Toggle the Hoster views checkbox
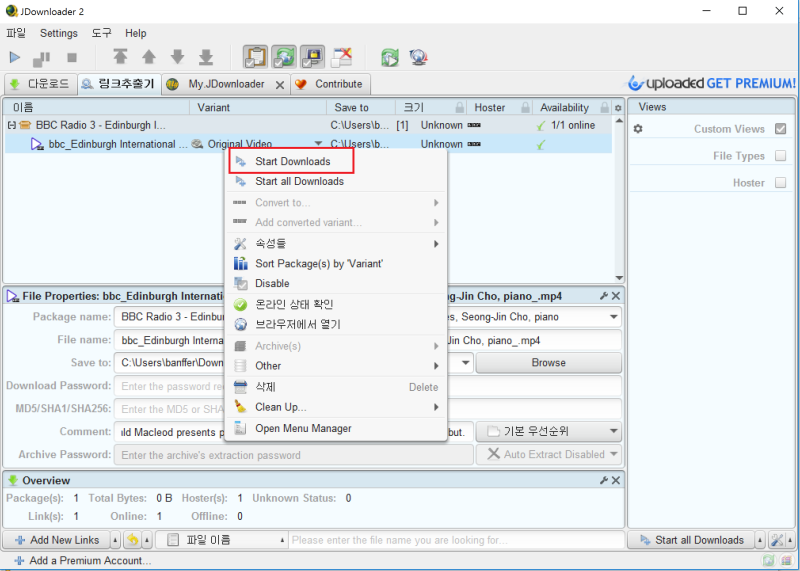This screenshot has height=571, width=800. point(781,182)
